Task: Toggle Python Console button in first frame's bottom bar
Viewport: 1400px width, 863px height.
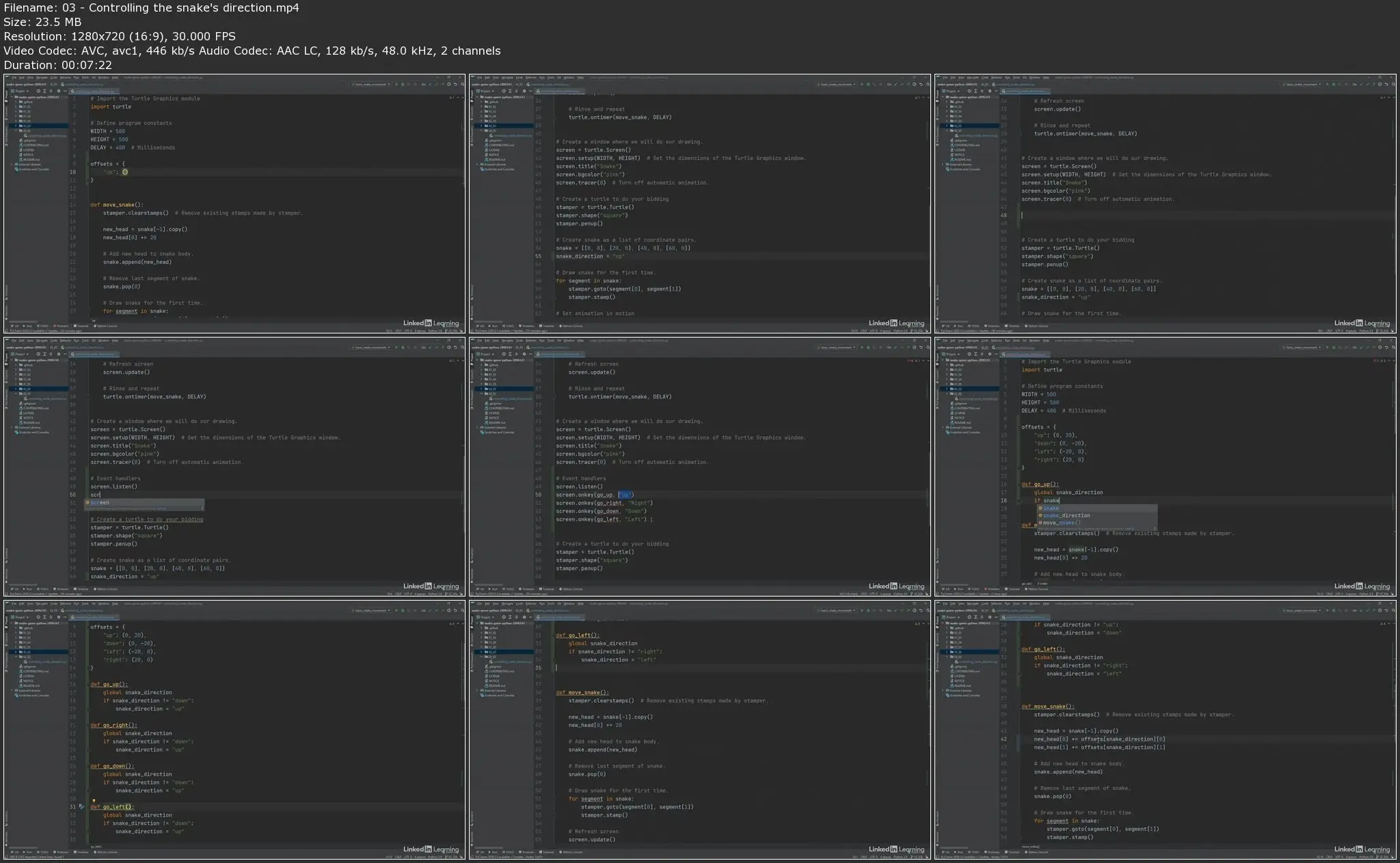Action: pos(106,326)
